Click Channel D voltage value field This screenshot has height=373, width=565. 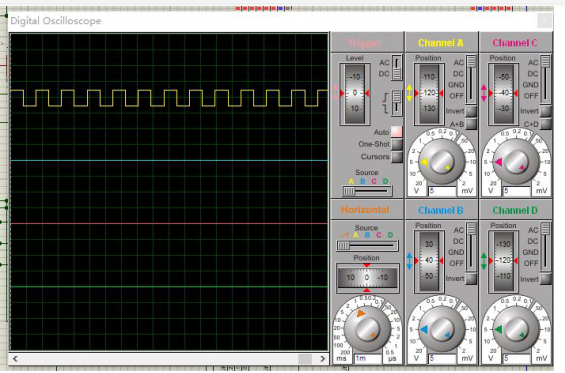tap(517, 358)
